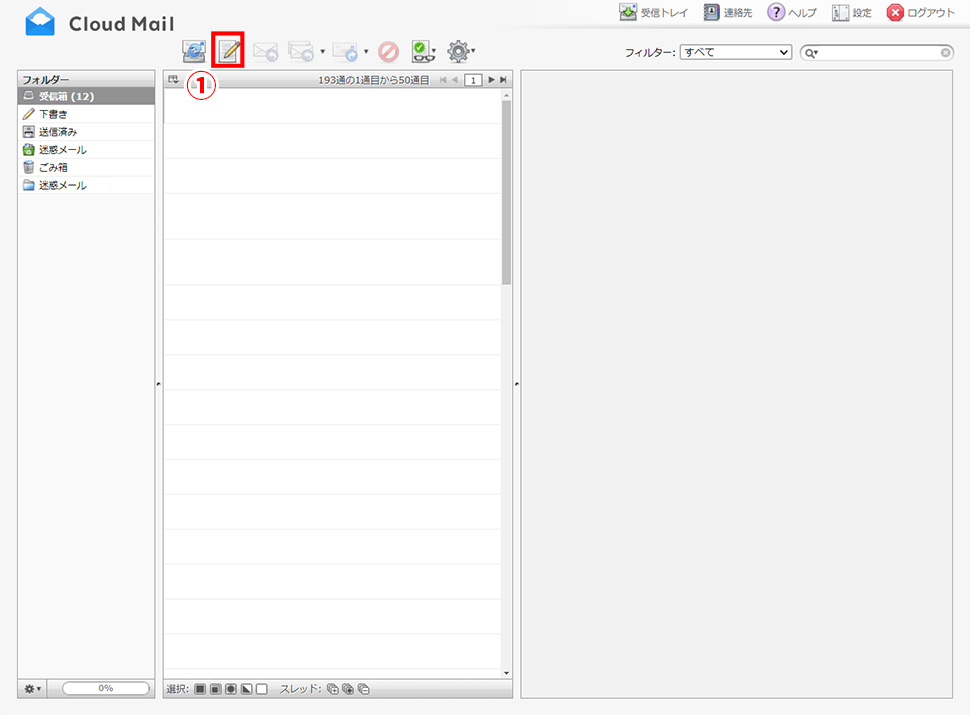Viewport: 970px width, 715px height.
Task: Click the check mail refresh icon
Action: click(194, 51)
